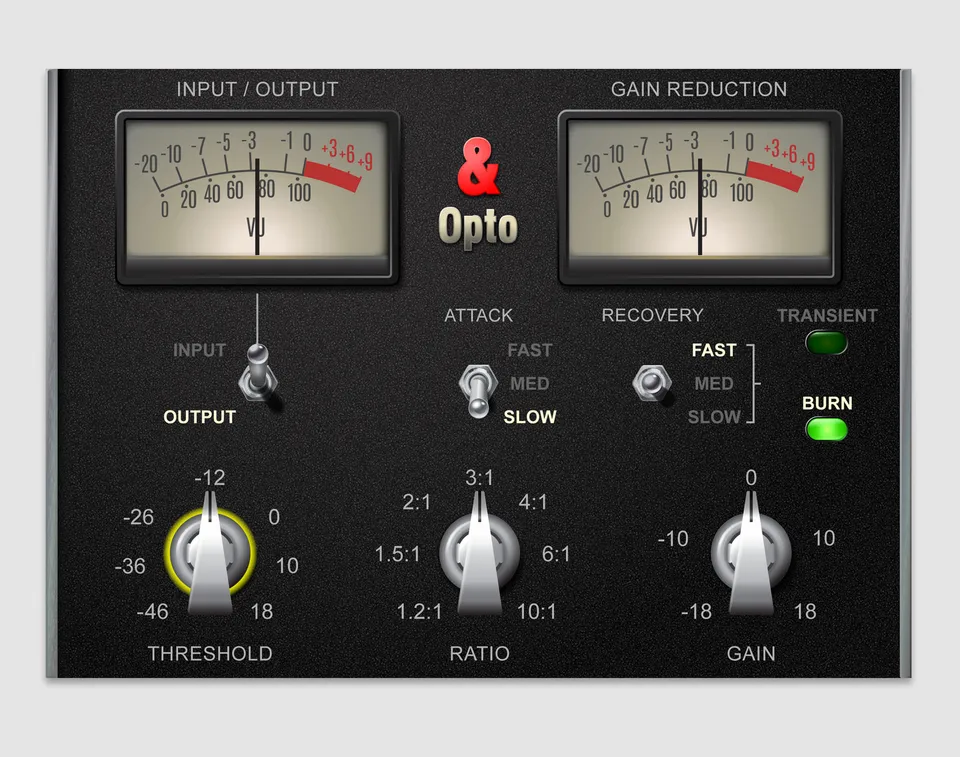Set Recovery to FAST
This screenshot has height=757, width=960.
[714, 350]
